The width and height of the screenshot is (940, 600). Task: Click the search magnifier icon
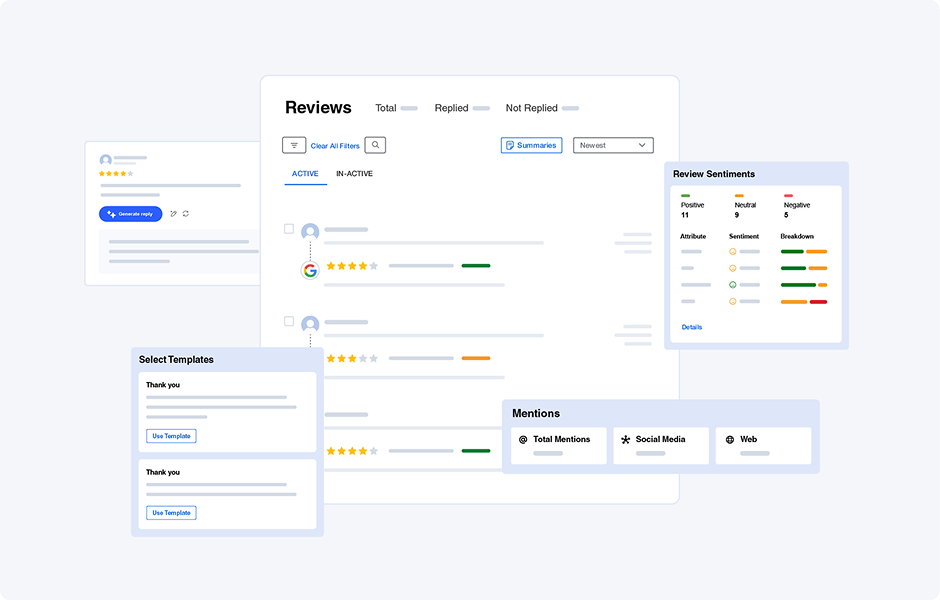[375, 145]
